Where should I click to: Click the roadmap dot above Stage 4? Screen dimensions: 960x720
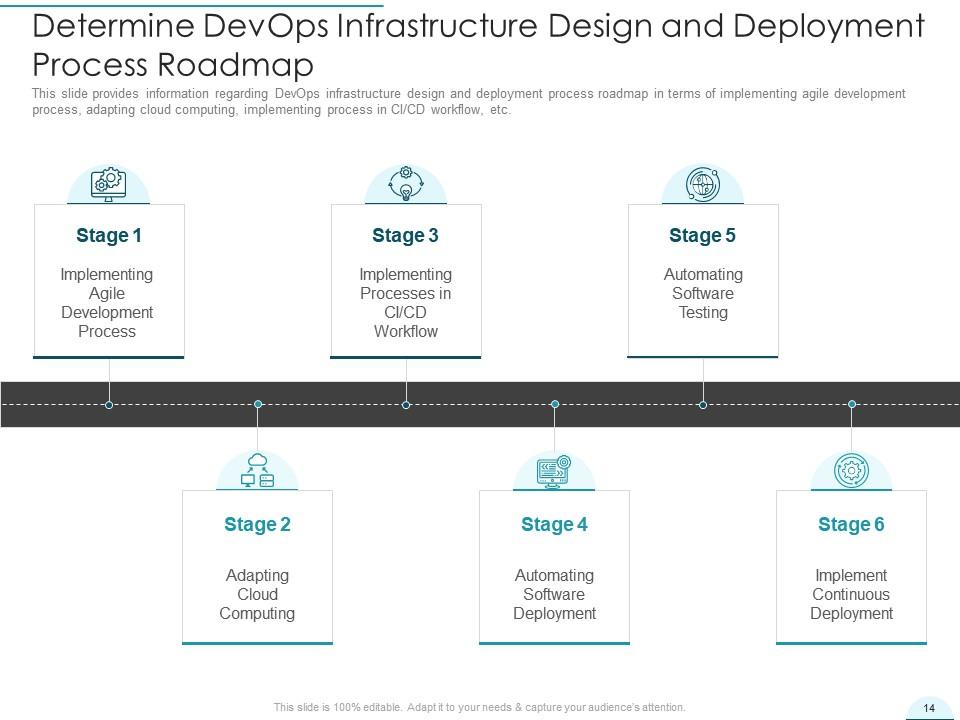(554, 404)
